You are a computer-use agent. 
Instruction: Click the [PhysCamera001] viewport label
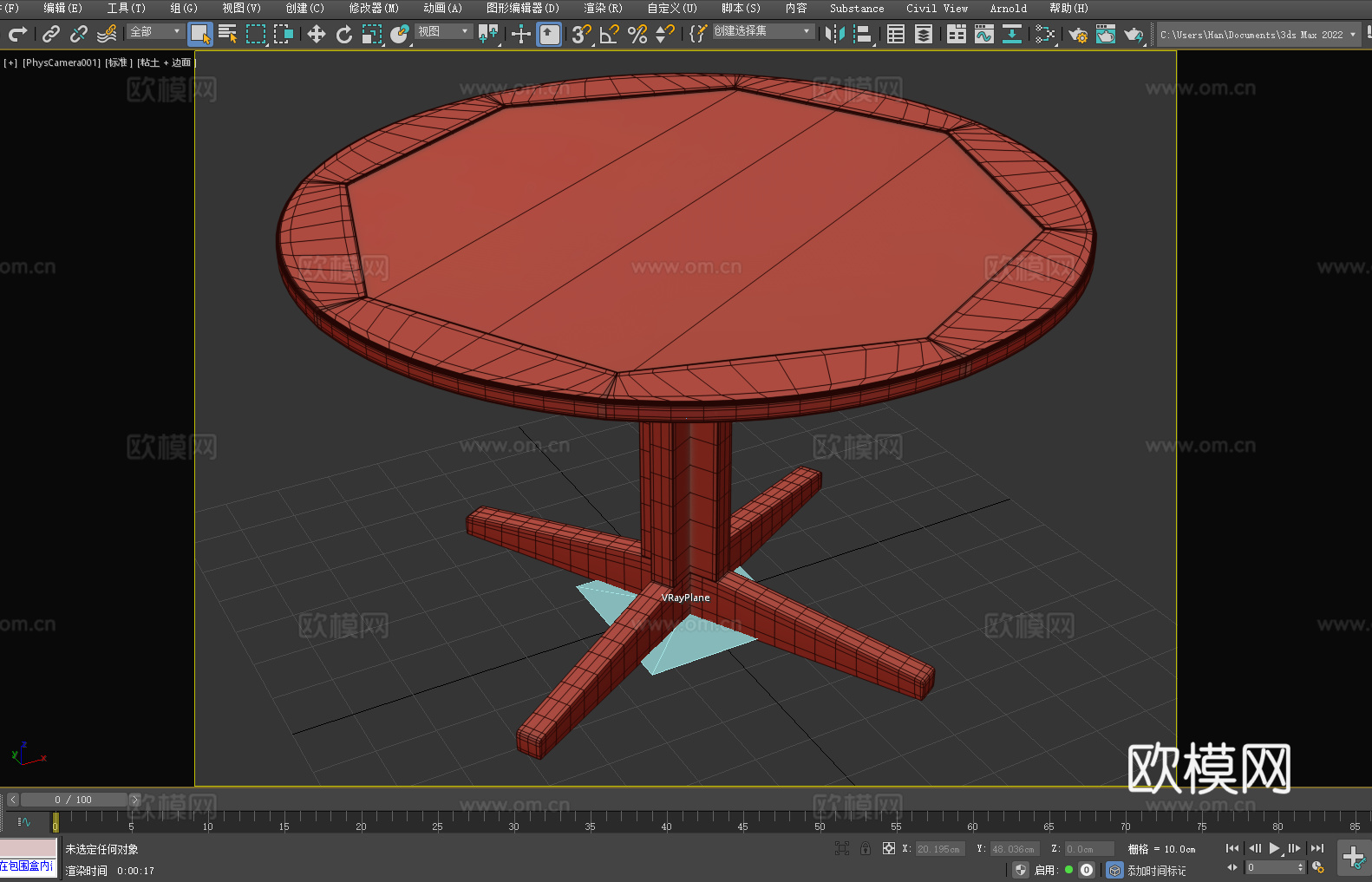tap(62, 62)
